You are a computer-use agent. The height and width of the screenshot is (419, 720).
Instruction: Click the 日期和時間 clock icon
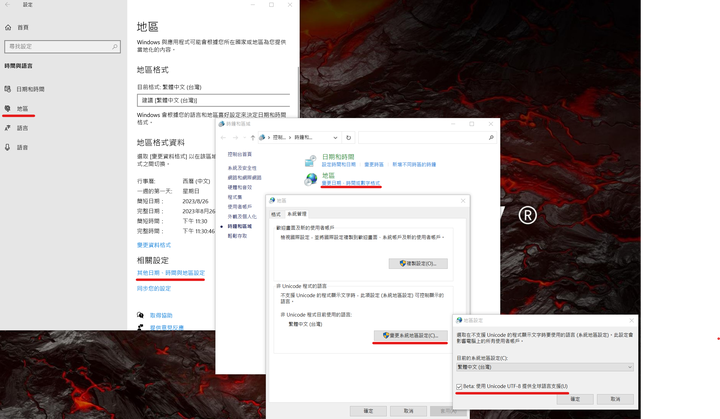coord(310,161)
